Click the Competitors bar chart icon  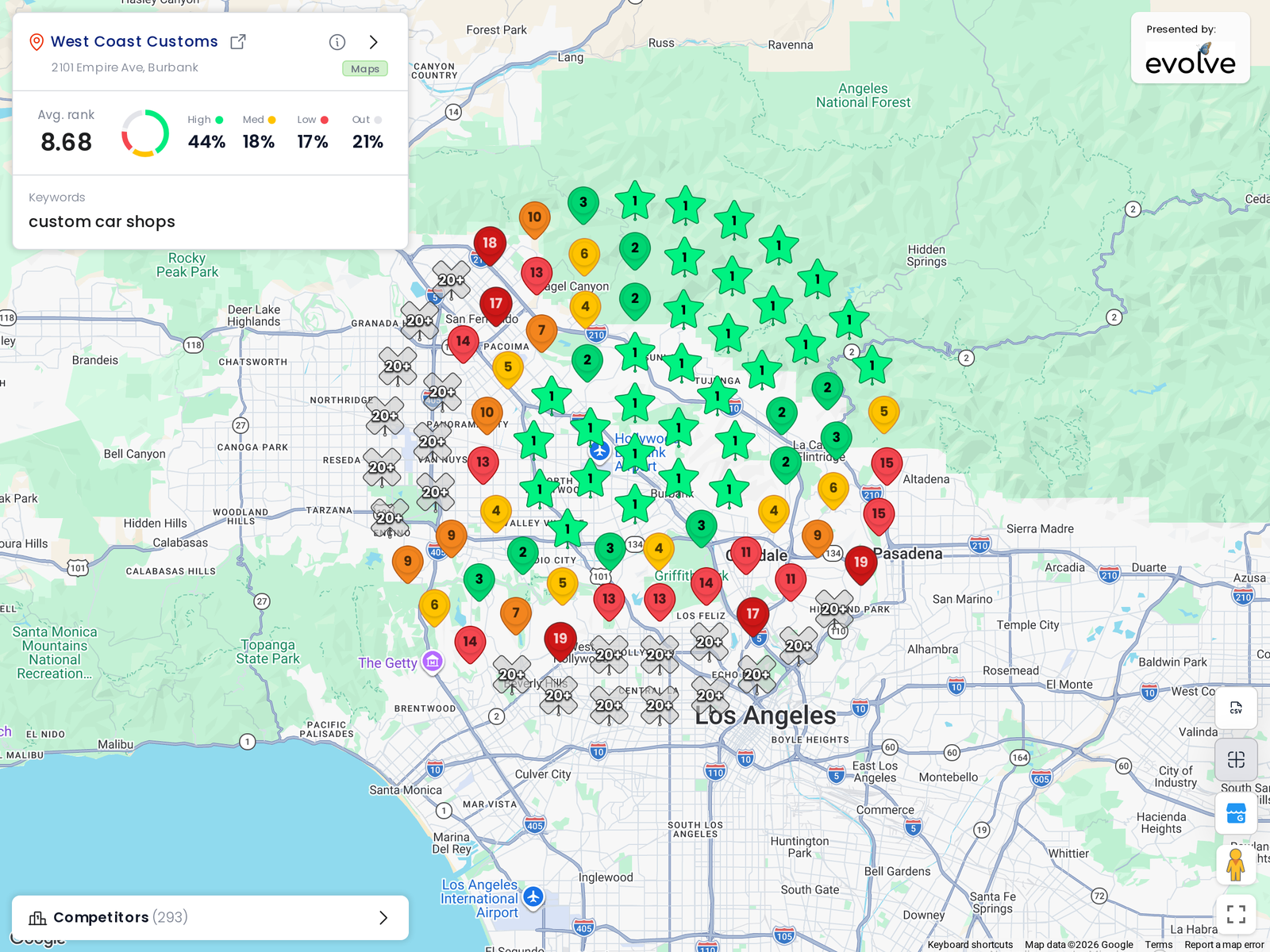(x=37, y=918)
